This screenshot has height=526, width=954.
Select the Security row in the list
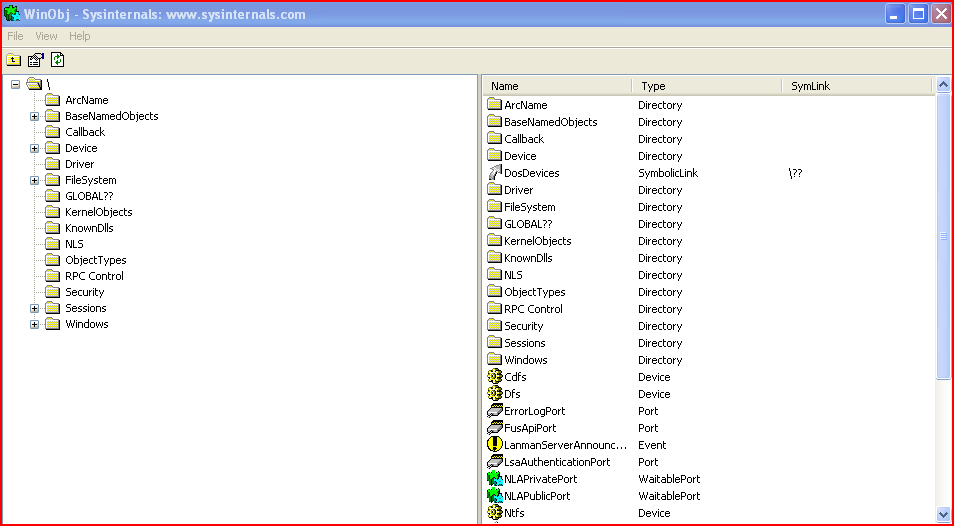[709, 326]
